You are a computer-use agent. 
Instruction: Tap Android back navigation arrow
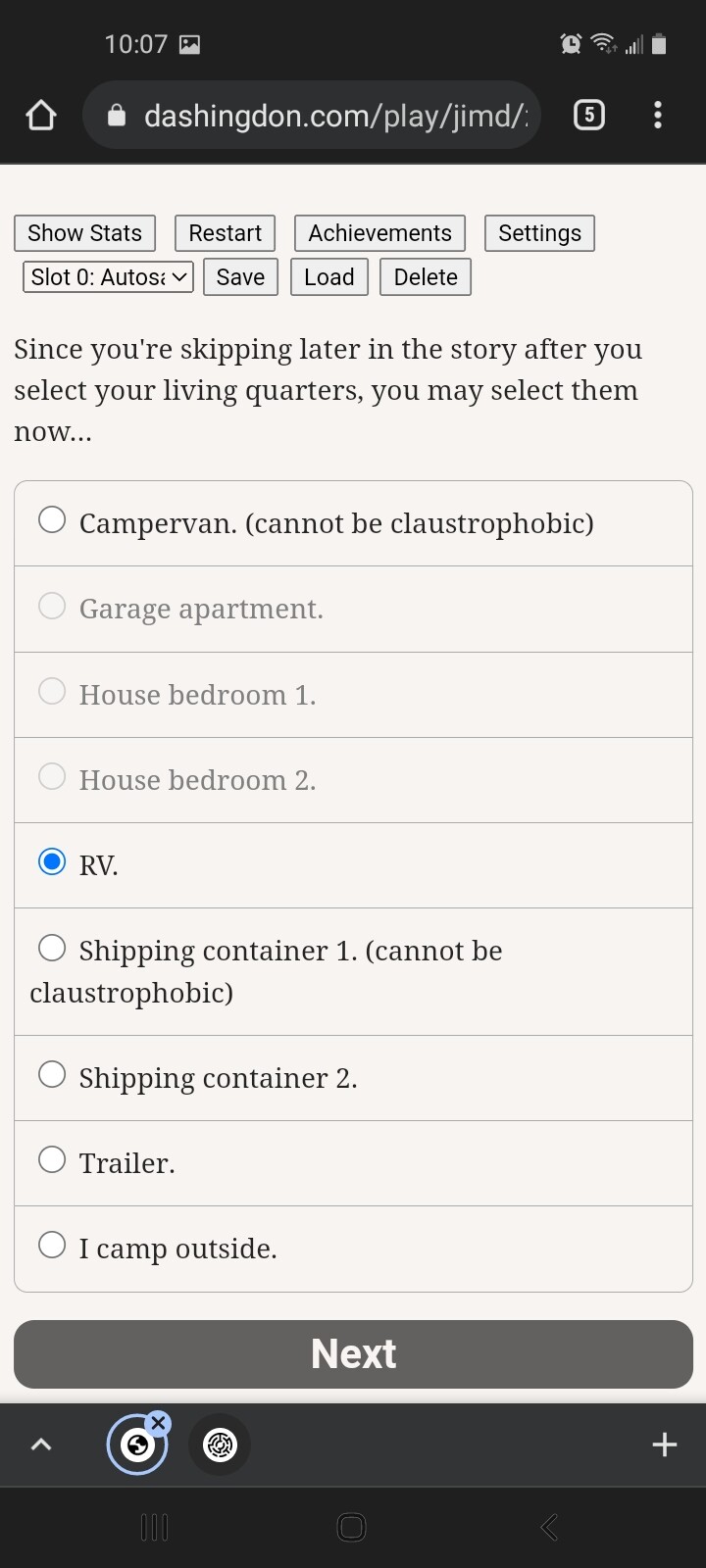550,1527
